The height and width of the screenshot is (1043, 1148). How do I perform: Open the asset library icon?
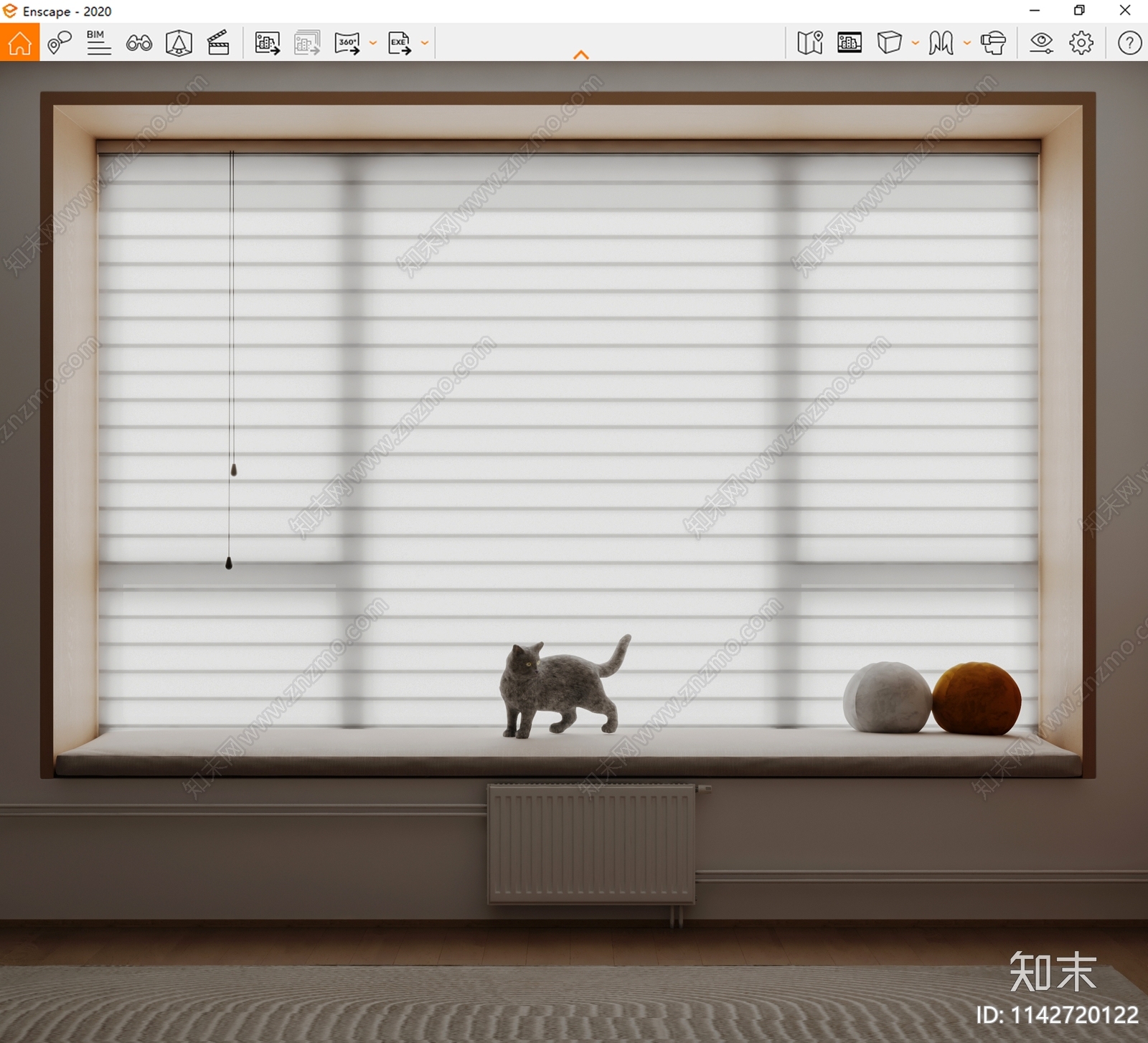(x=850, y=43)
